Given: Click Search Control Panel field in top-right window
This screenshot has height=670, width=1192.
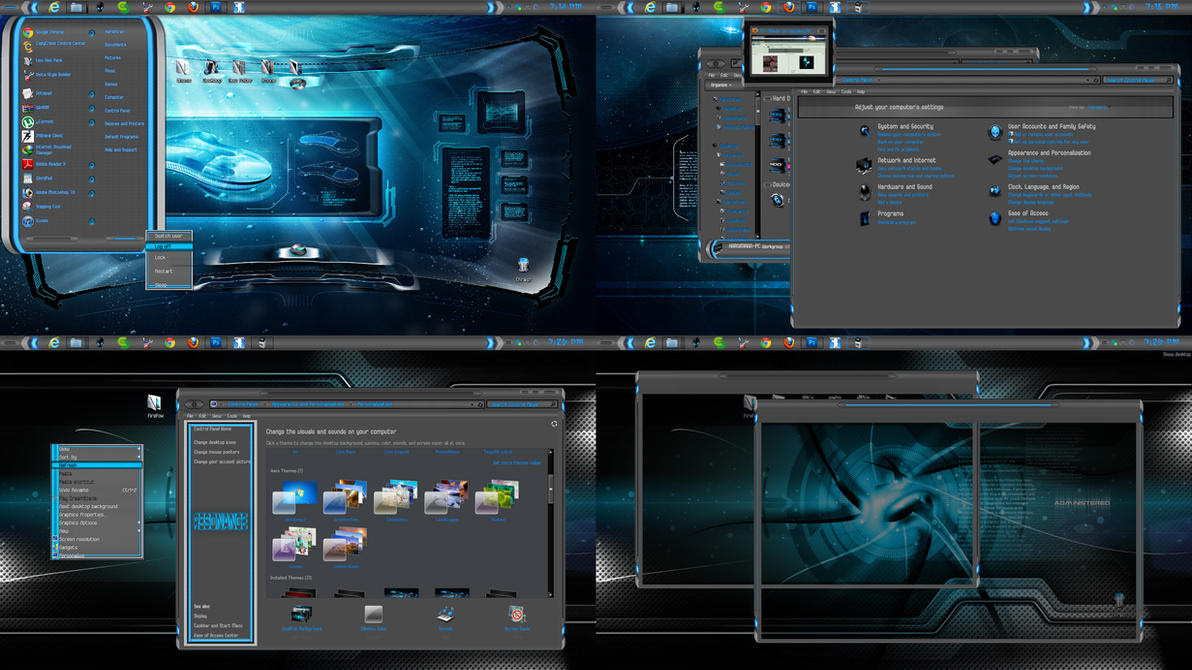Looking at the screenshot, I should (x=1139, y=80).
